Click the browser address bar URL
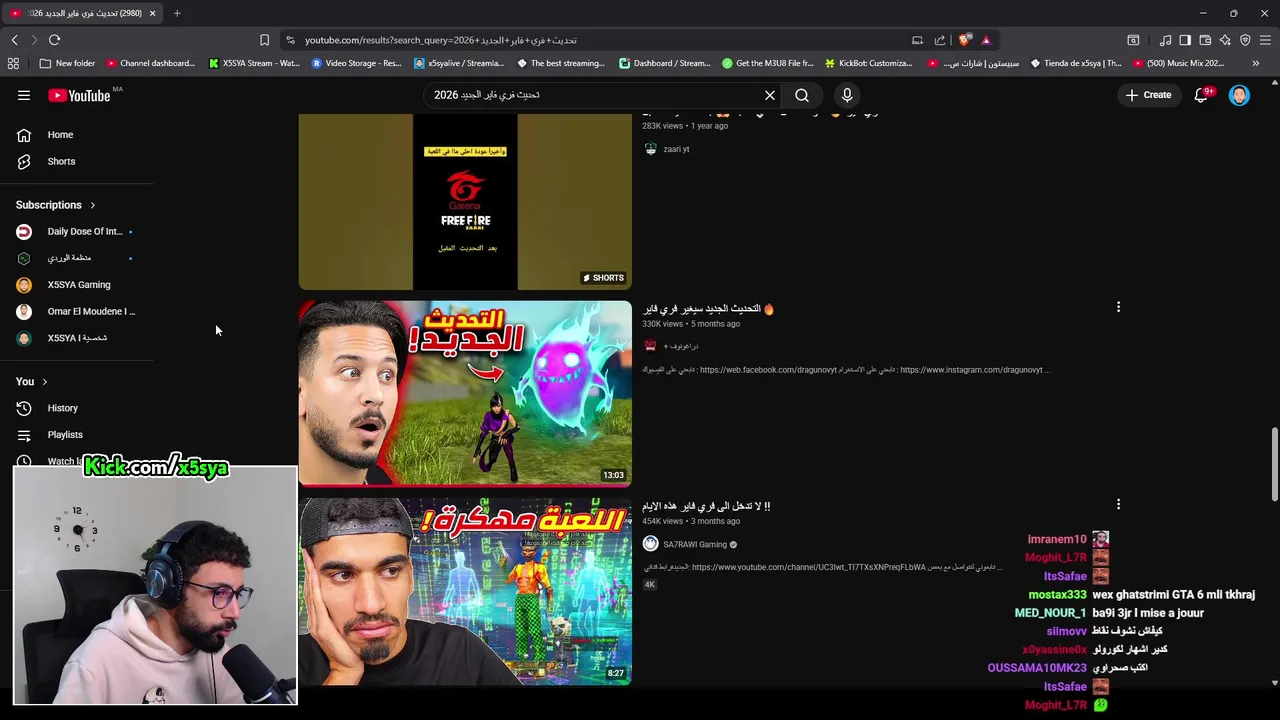The height and width of the screenshot is (720, 1280). point(441,40)
